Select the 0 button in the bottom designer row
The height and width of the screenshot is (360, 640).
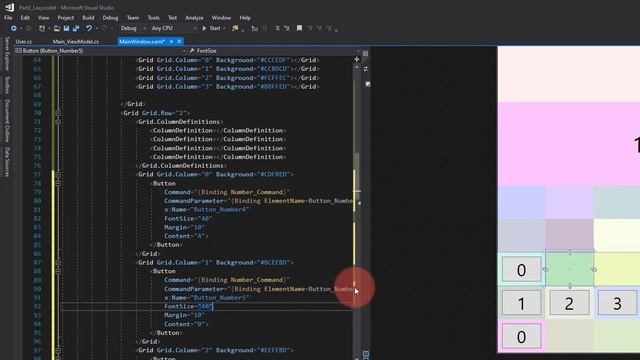pyautogui.click(x=521, y=337)
